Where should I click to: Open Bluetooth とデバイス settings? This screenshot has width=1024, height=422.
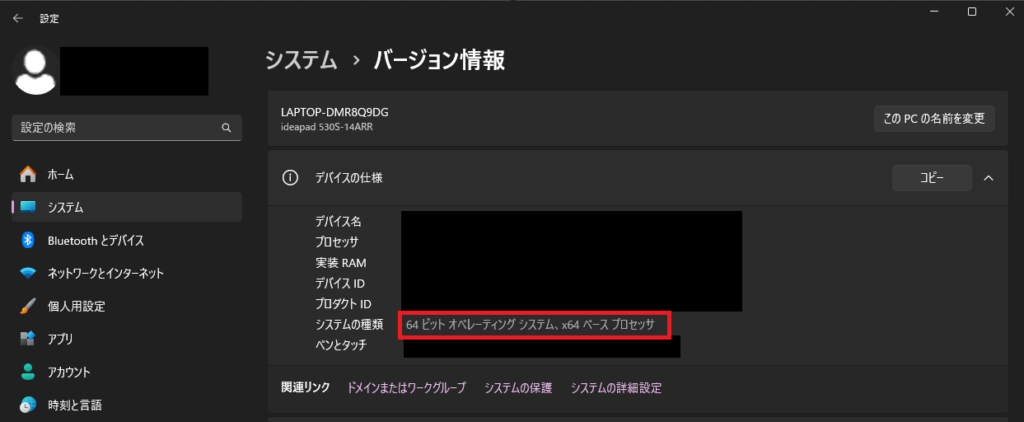coord(127,240)
